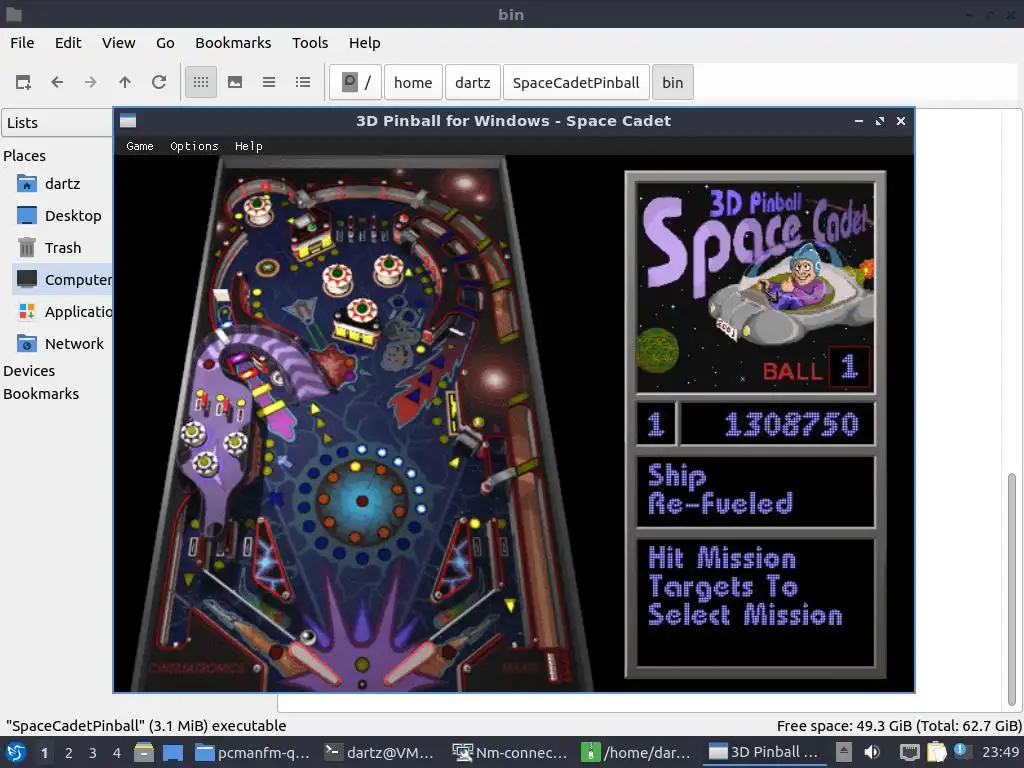The height and width of the screenshot is (768, 1024).
Task: Switch to compact list view
Action: pos(269,82)
